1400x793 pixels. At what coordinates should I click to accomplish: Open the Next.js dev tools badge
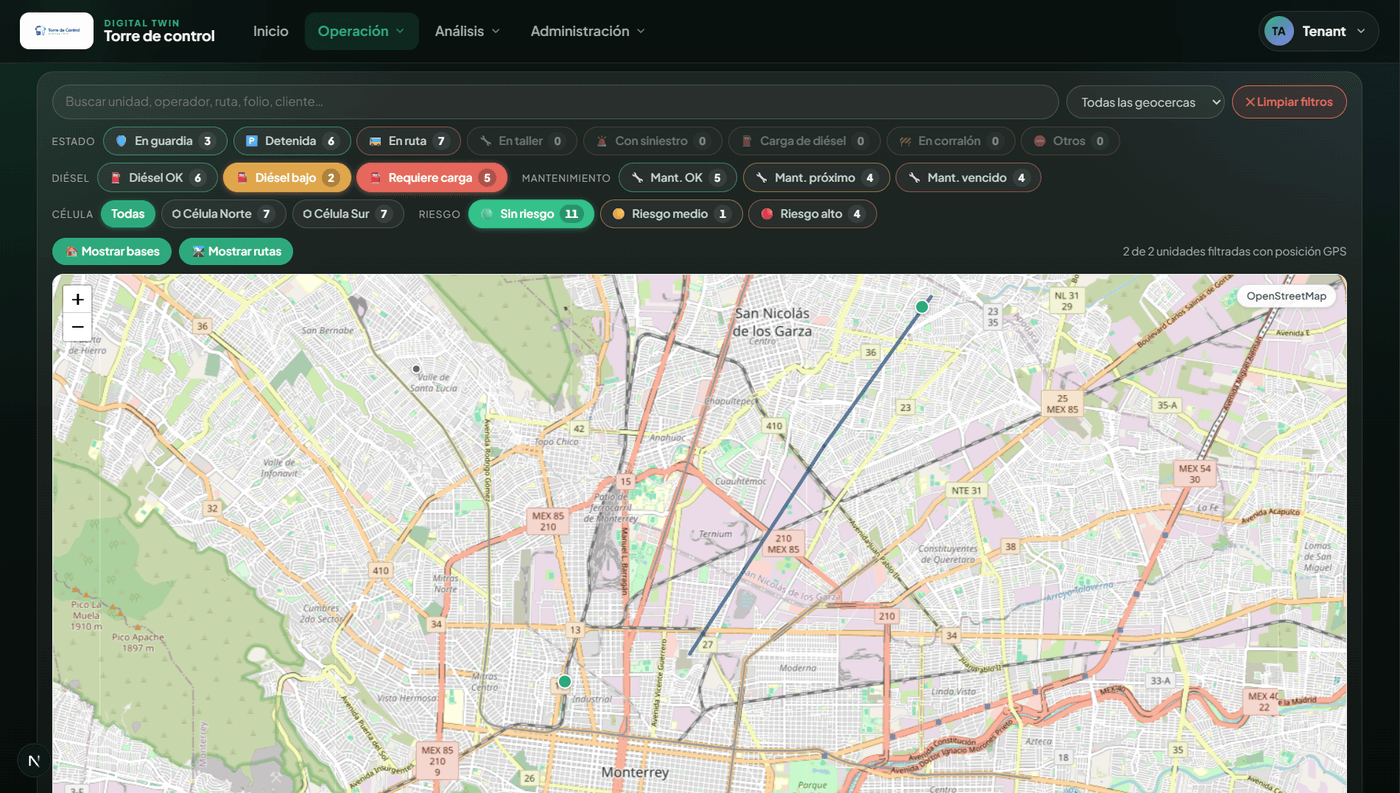[x=34, y=760]
